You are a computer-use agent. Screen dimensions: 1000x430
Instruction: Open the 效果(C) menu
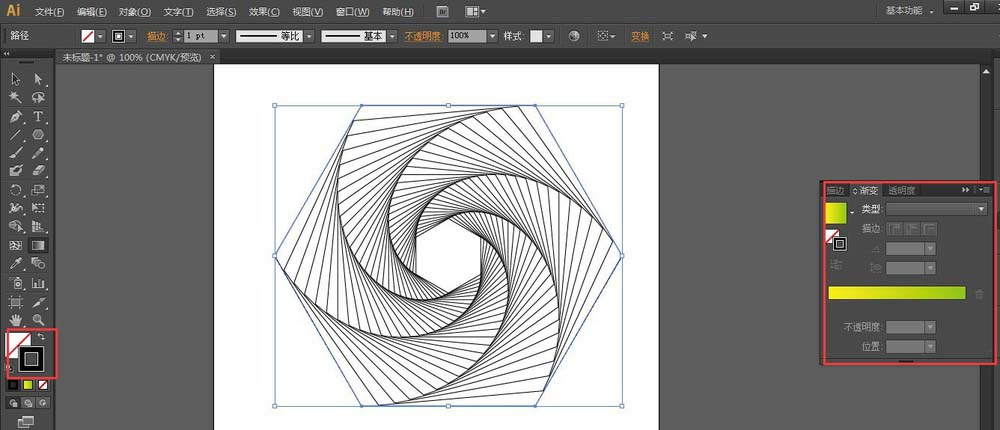coord(264,12)
